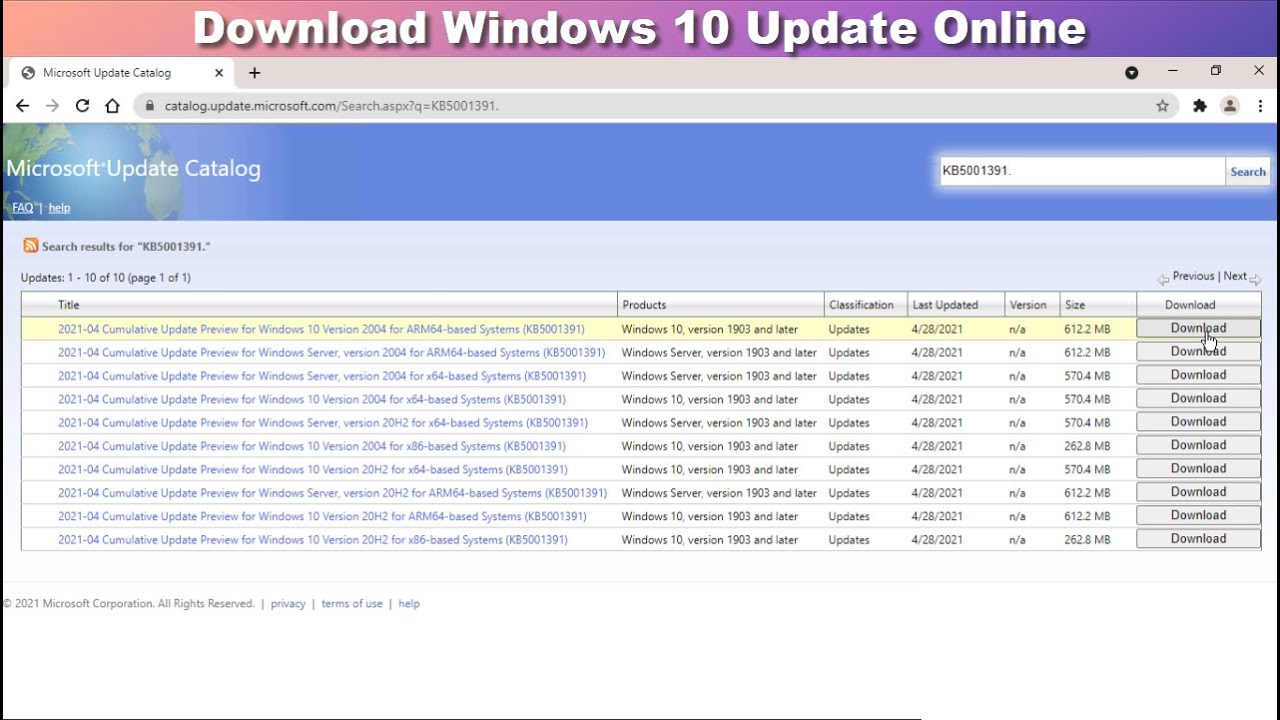Screen dimensions: 1280x720
Task: Click the RSS feed icon
Action: coord(31,246)
